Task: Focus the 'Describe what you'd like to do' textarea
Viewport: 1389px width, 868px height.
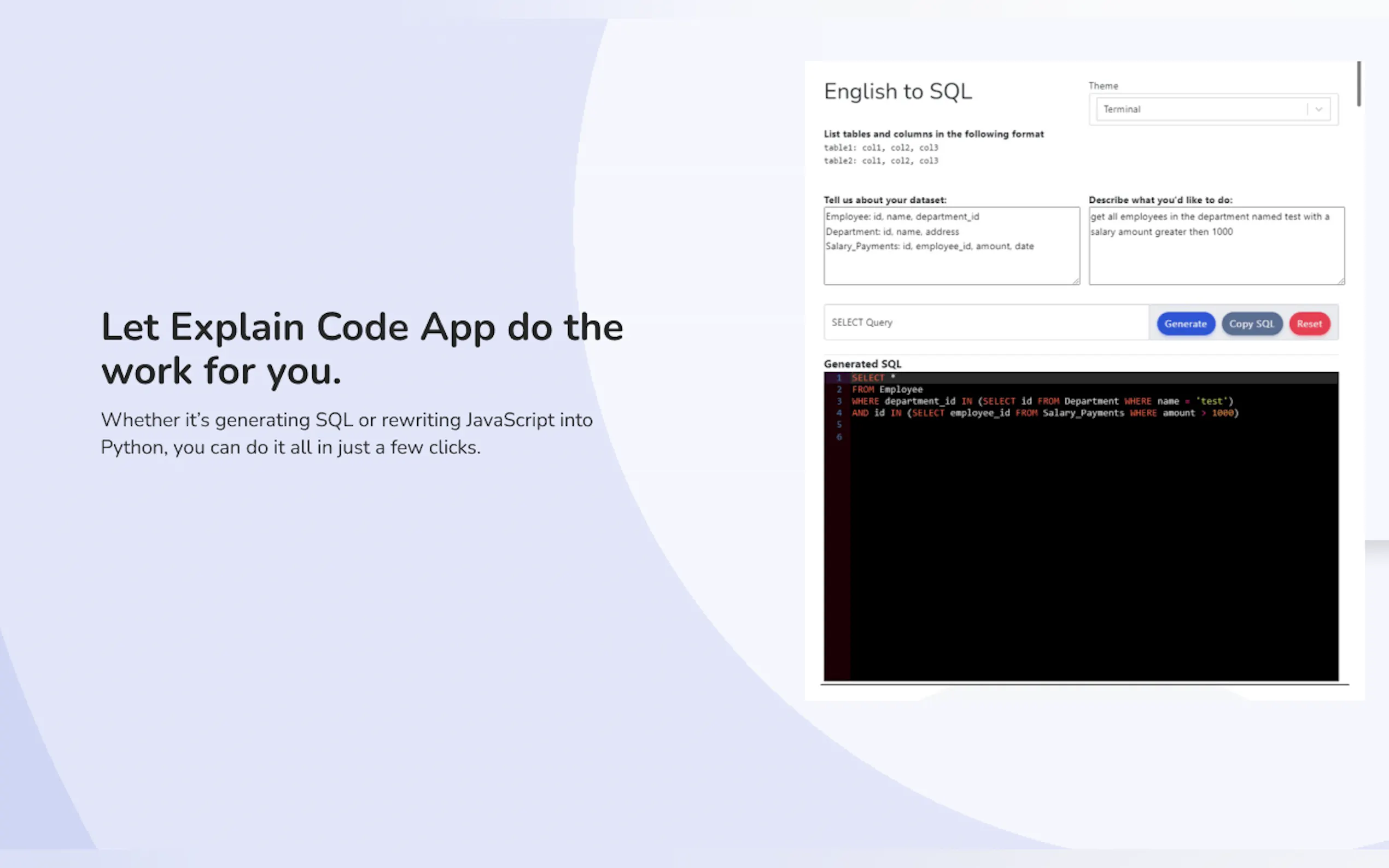Action: [1216, 259]
